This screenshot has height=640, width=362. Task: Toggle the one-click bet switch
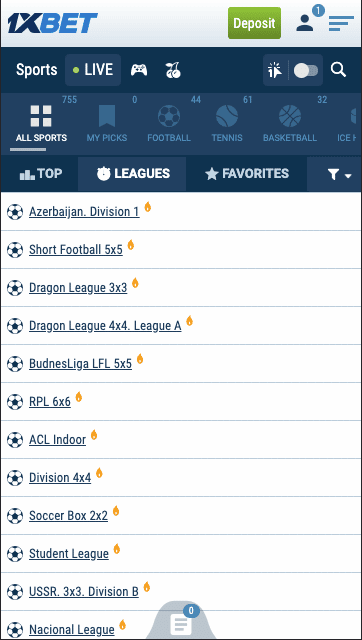point(306,70)
